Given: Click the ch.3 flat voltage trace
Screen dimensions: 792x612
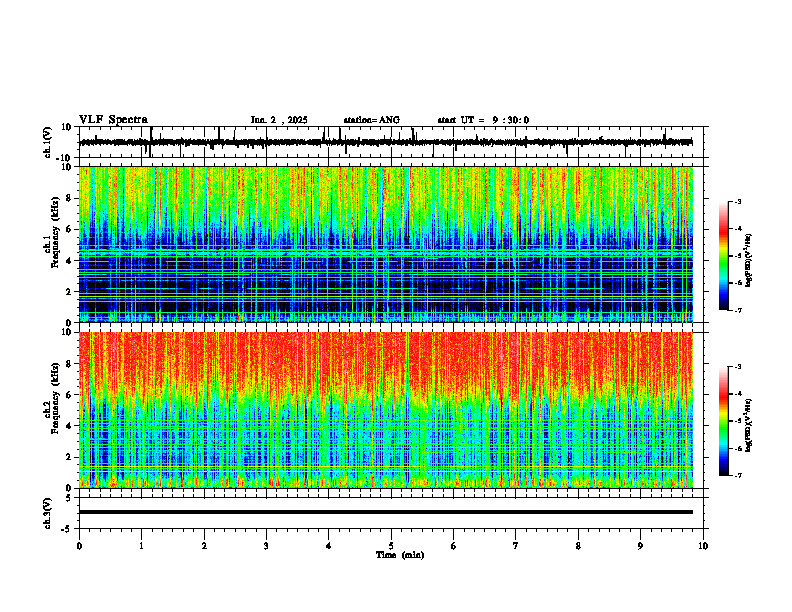Looking at the screenshot, I should [386, 512].
